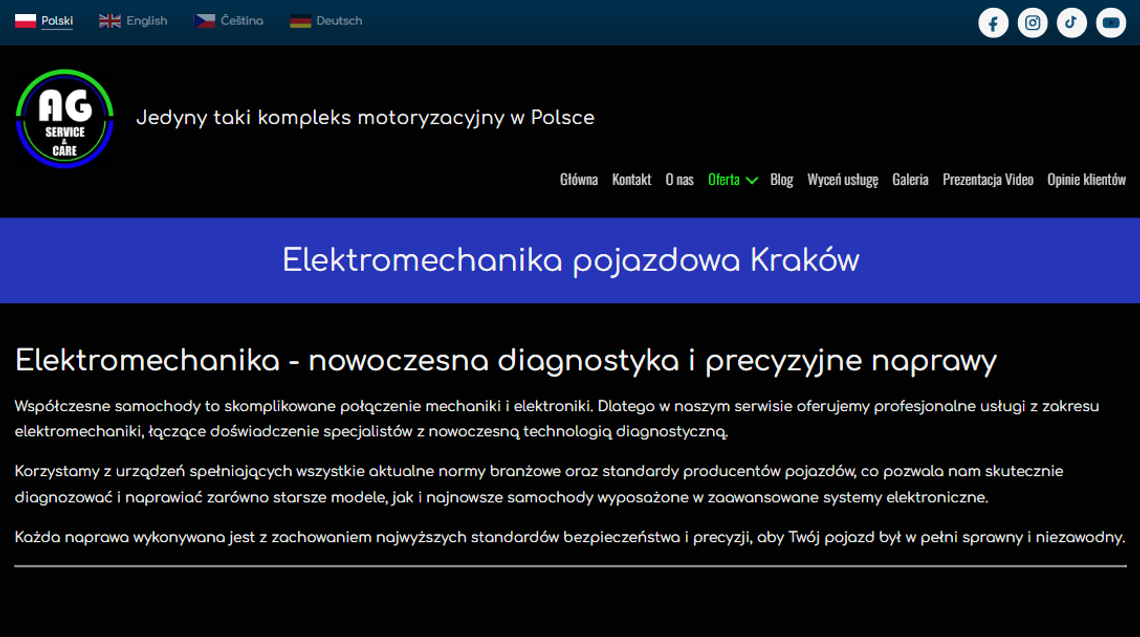Click the paragraph starting 'Korzystamy z urządzeń spełniających'
The image size is (1140, 637).
tap(539, 484)
